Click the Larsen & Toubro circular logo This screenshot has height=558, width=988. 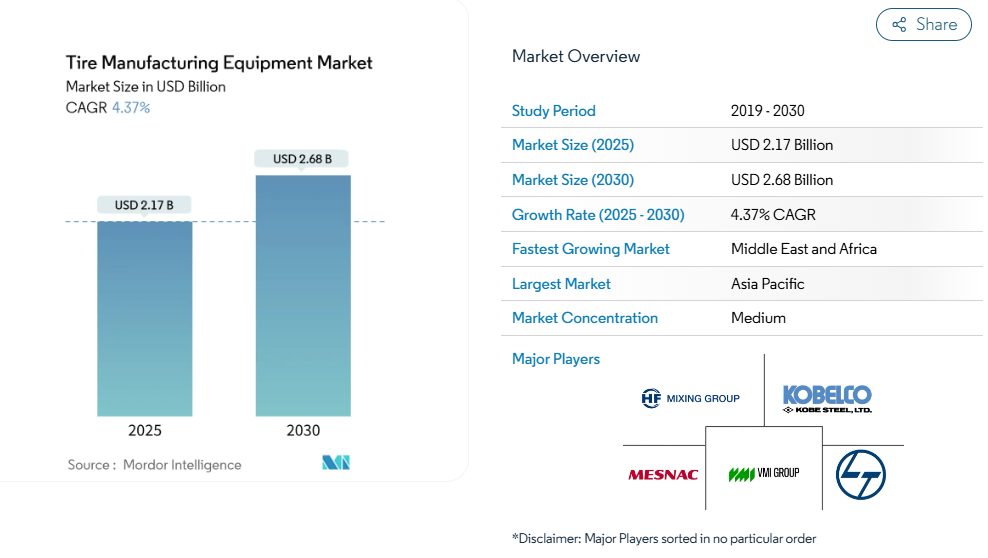860,474
